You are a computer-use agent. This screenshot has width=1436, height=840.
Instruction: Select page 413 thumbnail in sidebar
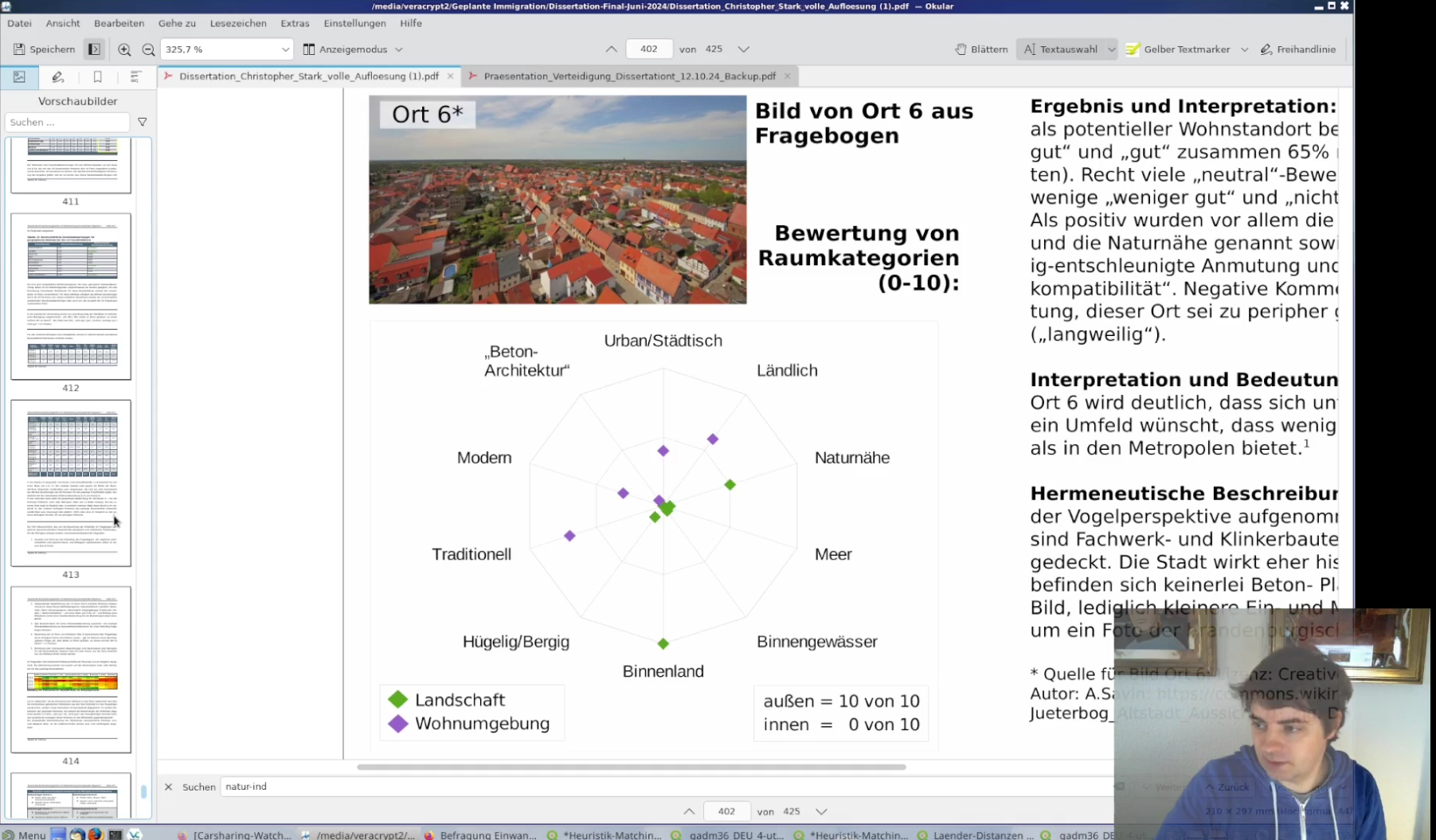point(71,483)
